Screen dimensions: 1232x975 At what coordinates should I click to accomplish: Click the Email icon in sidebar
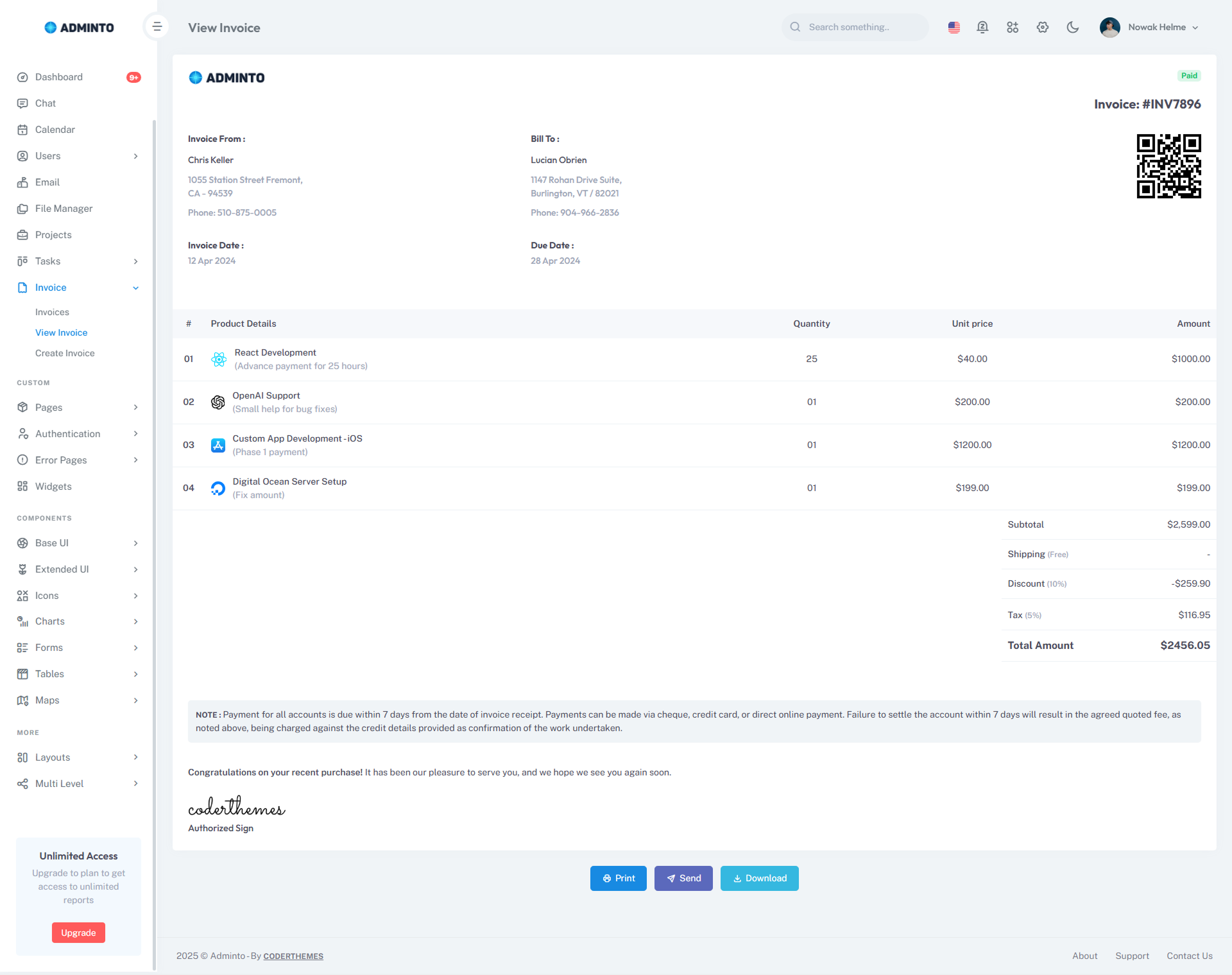pyautogui.click(x=23, y=182)
